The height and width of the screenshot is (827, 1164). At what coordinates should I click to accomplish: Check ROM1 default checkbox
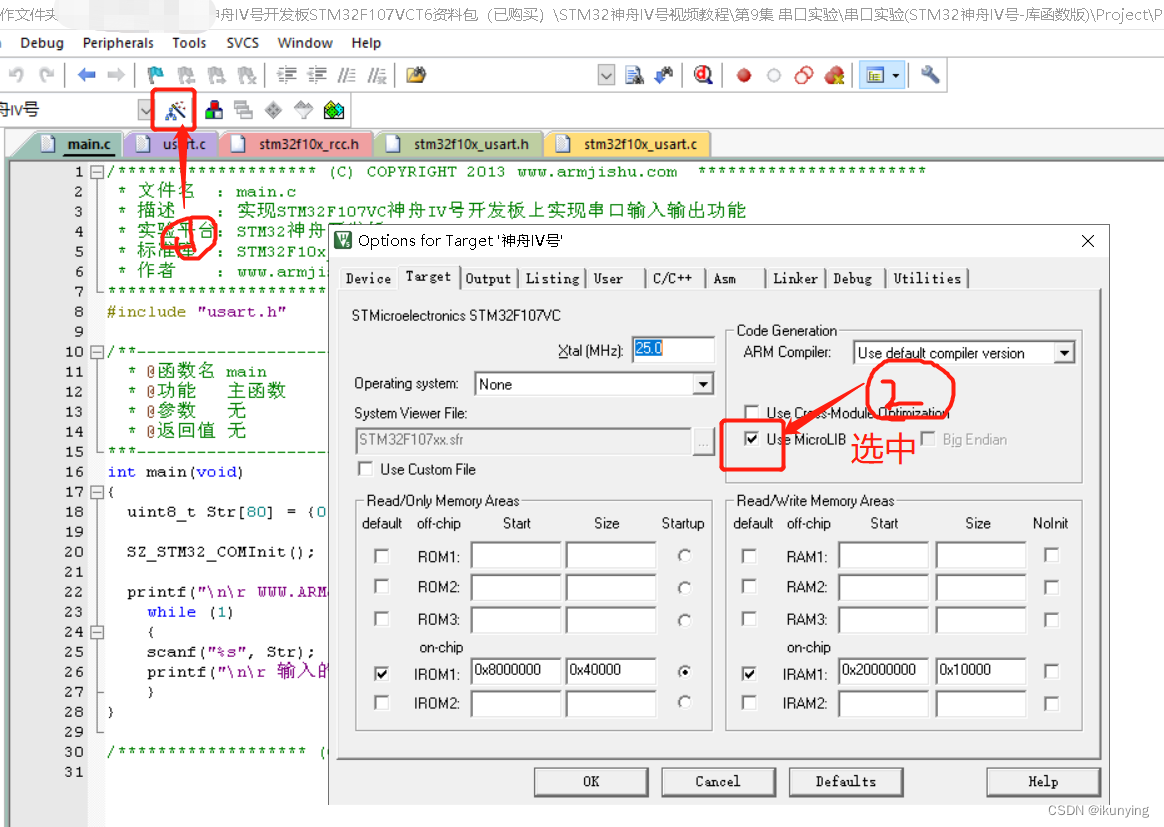382,556
